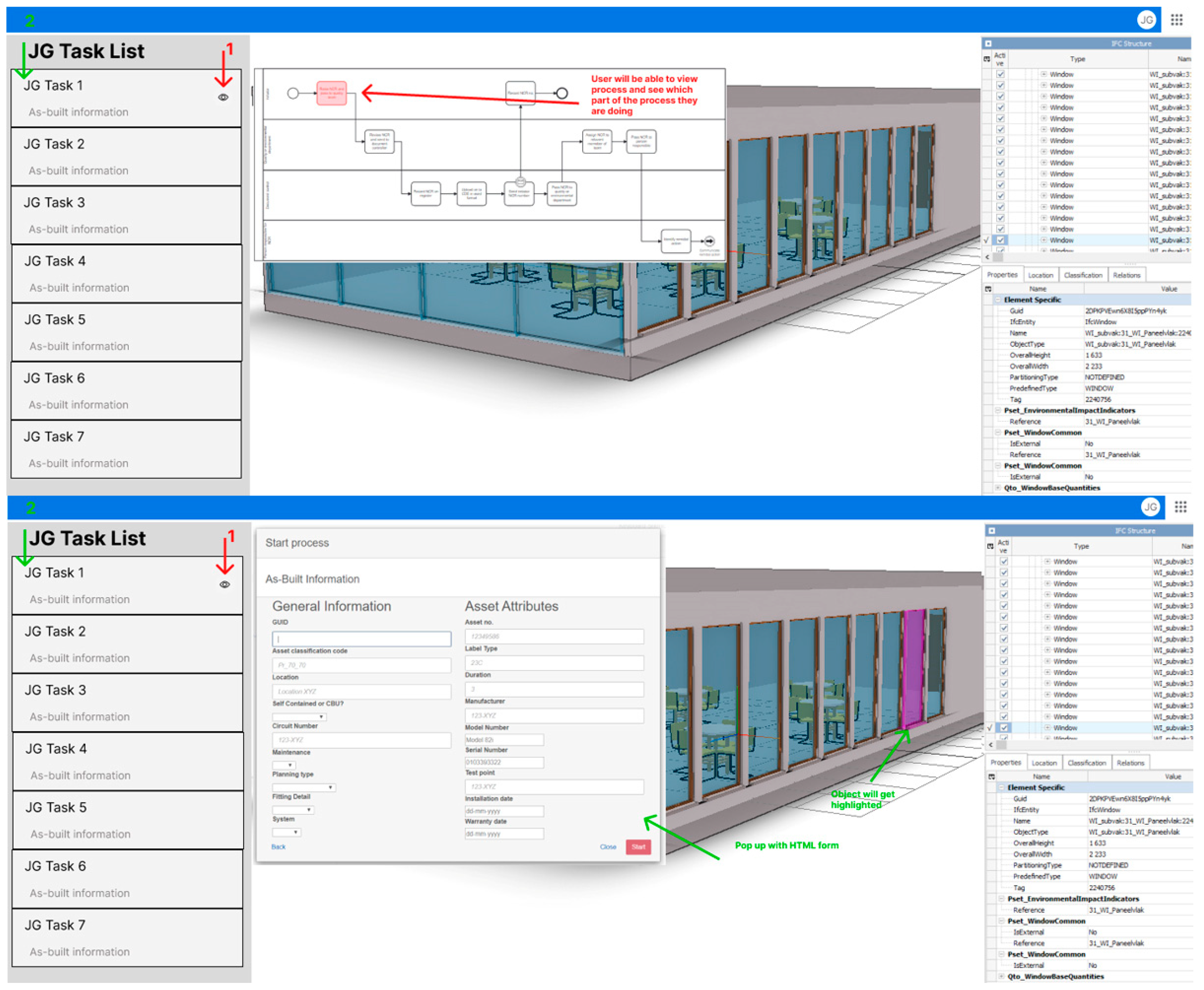This screenshot has width=1204, height=990.
Task: Click JG Task 1 eye icon in upper screen
Action: (x=223, y=98)
